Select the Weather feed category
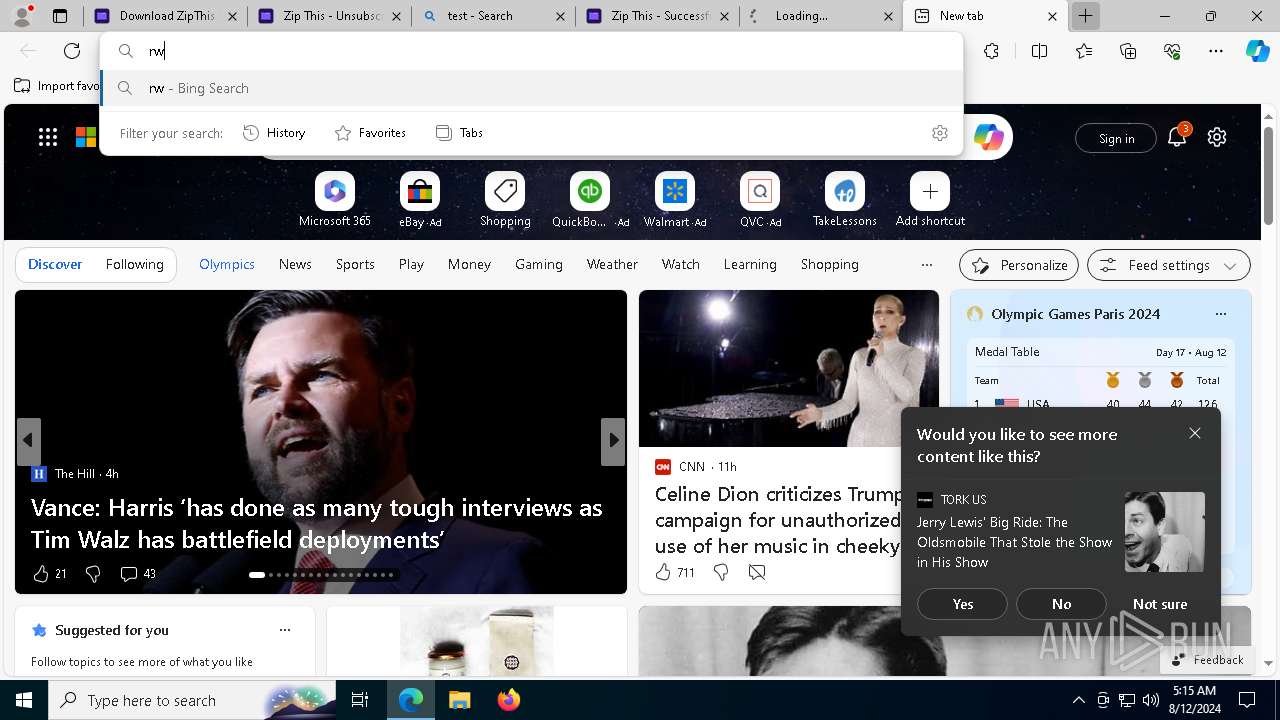Image resolution: width=1280 pixels, height=720 pixels. pyautogui.click(x=612, y=264)
